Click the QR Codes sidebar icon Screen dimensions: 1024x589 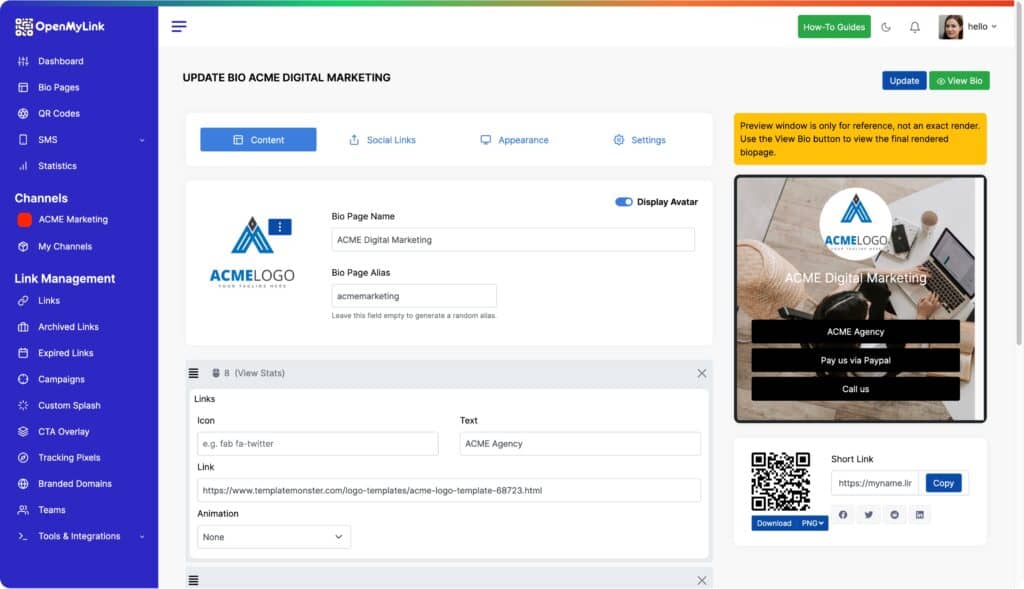pos(23,114)
